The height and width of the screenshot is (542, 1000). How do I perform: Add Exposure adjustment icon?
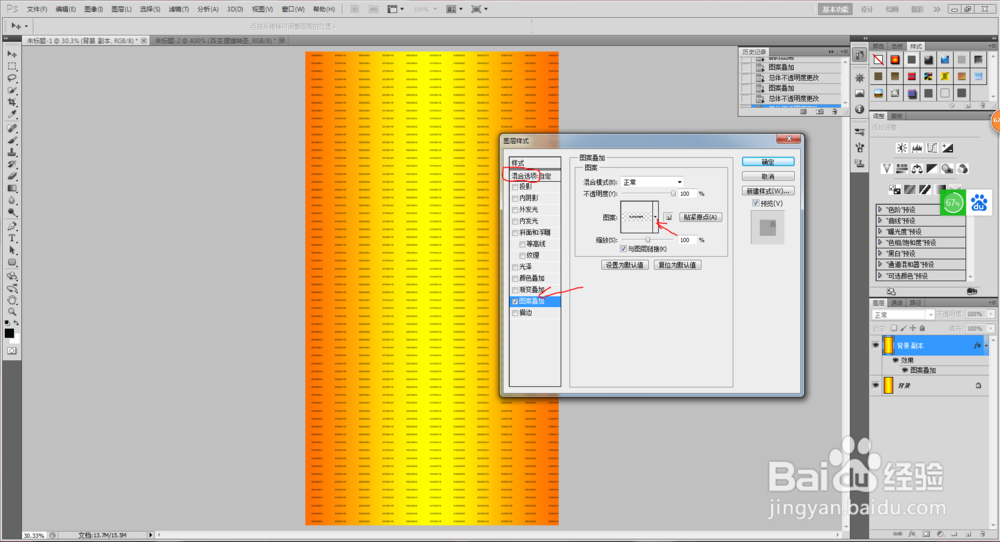pos(948,148)
